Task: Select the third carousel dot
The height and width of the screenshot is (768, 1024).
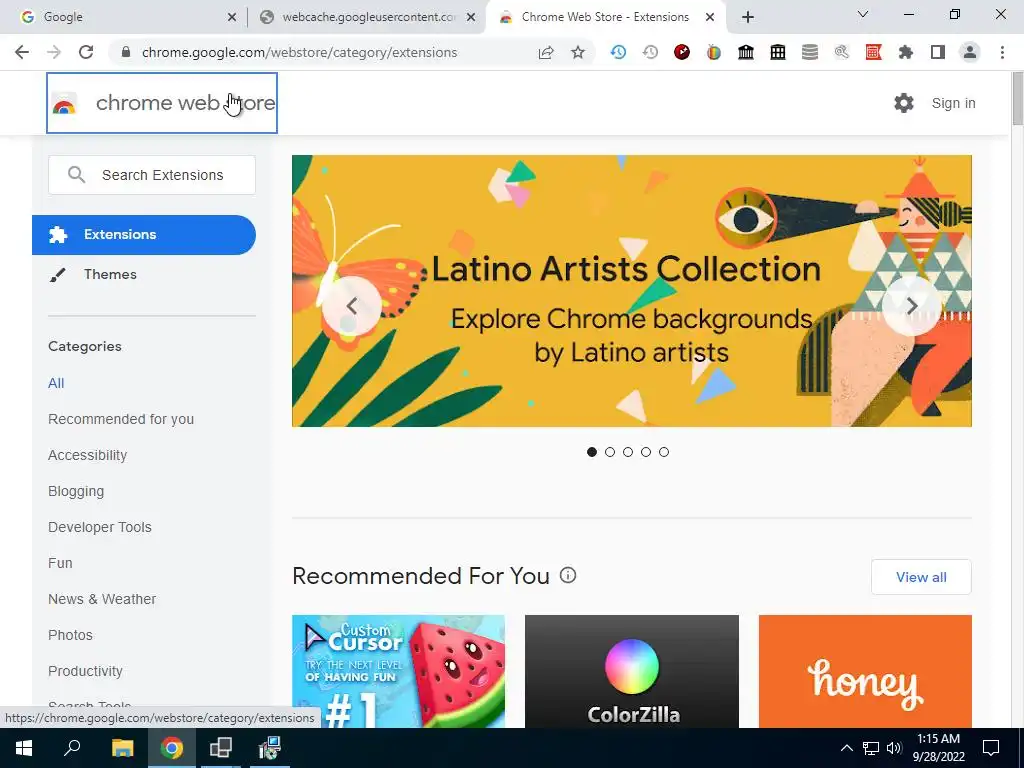Action: 628,452
